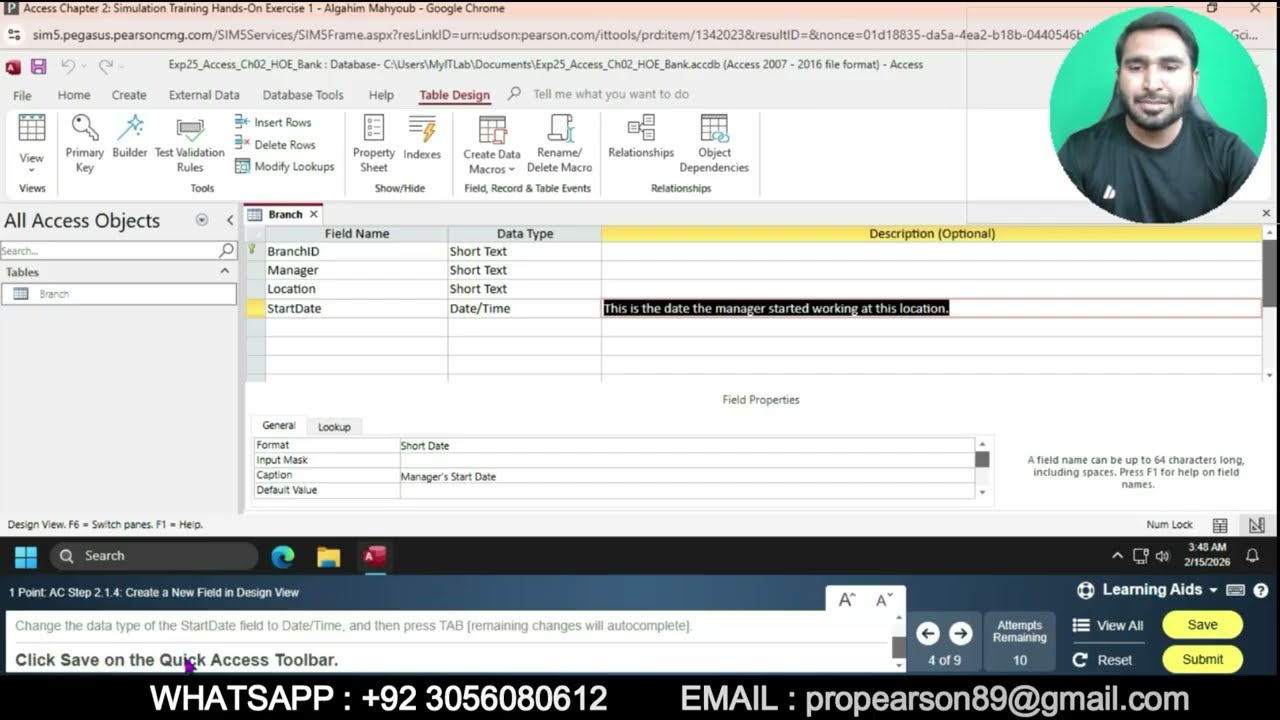1280x720 pixels.
Task: Click the Reset button
Action: click(x=1102, y=660)
